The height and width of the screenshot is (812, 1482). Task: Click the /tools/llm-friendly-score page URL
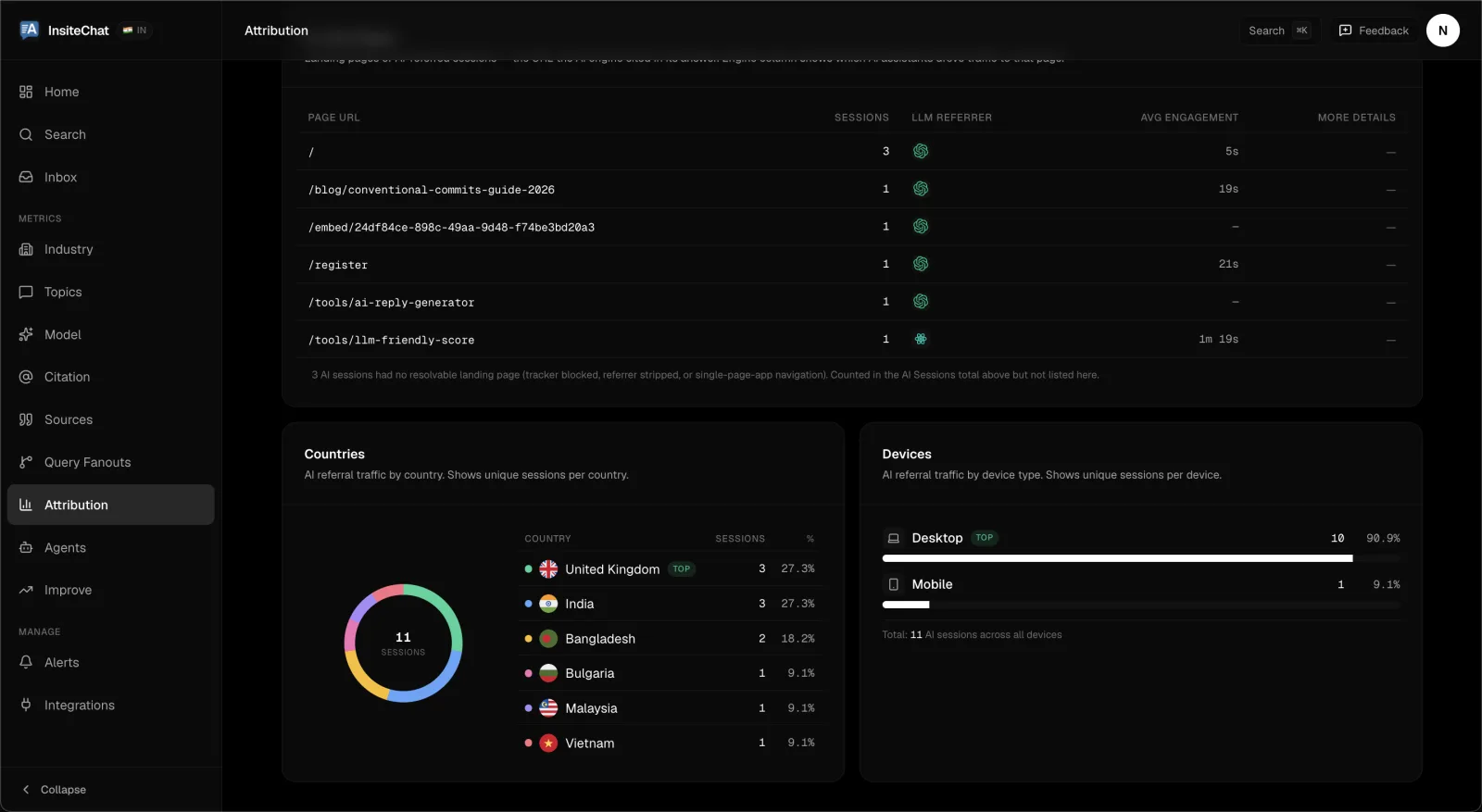pos(391,341)
